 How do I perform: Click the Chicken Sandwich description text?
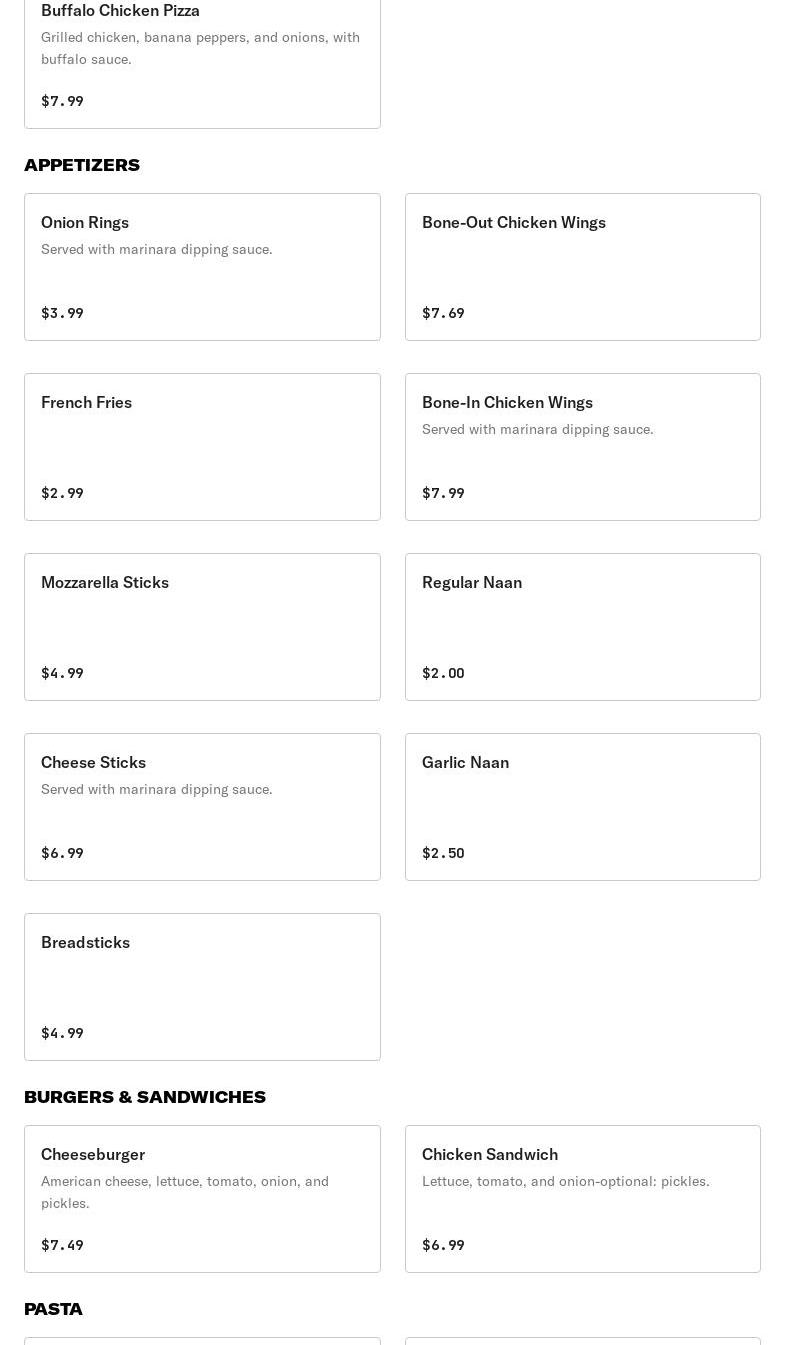click(x=566, y=1181)
